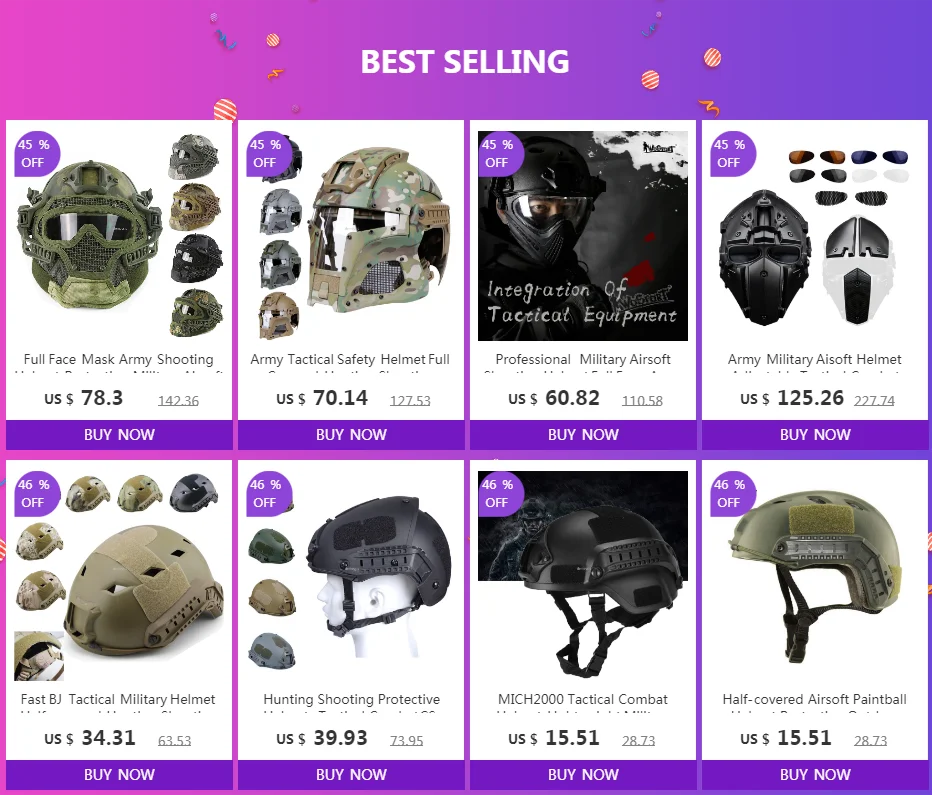Open the Hunting Shooting Protective product title
Screen dimensions: 932x795
tap(351, 699)
